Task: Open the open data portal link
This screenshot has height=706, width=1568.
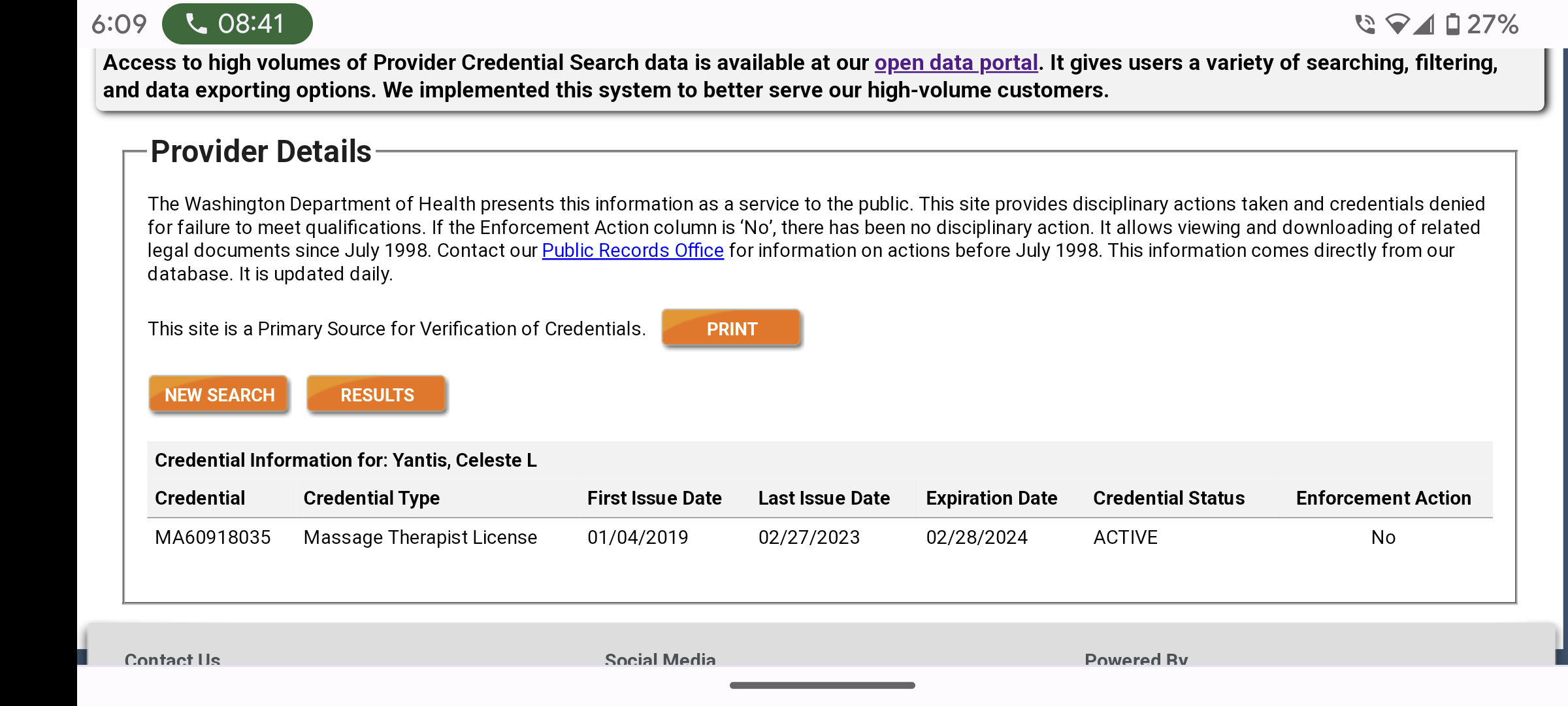Action: click(956, 63)
